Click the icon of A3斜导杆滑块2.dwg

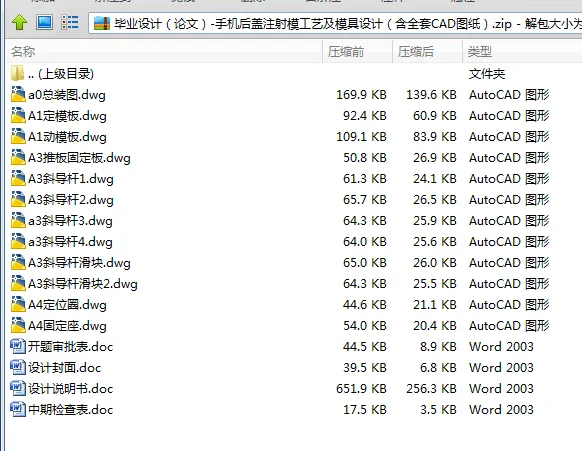[18, 283]
